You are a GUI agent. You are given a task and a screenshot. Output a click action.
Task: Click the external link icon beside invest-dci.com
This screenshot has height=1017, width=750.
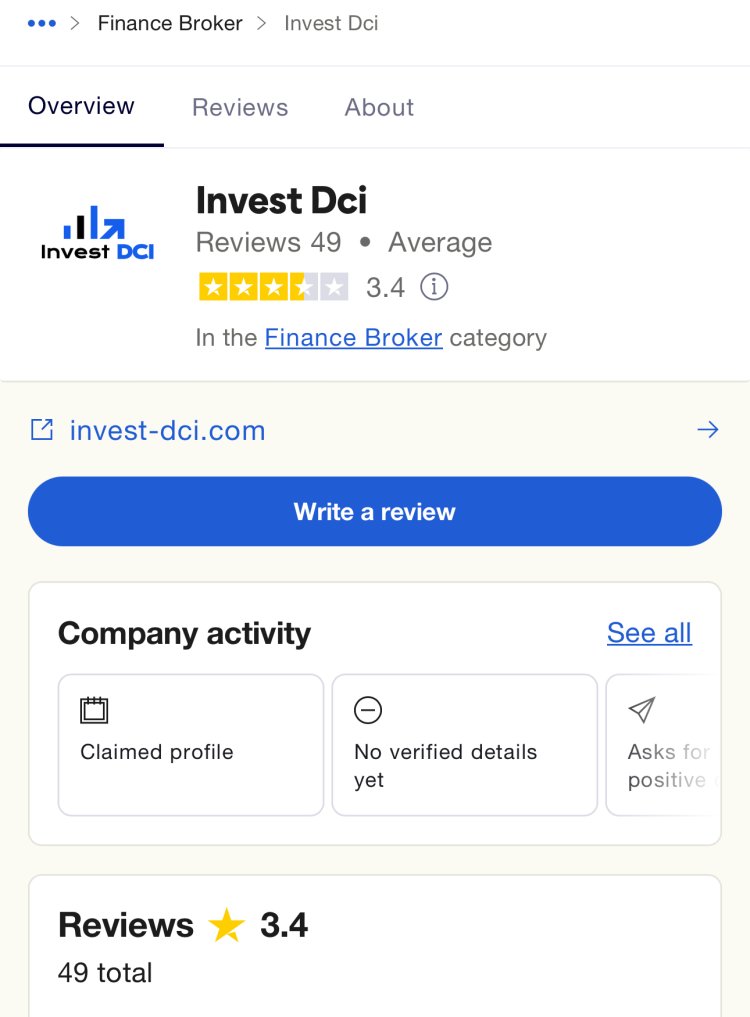click(x=42, y=429)
